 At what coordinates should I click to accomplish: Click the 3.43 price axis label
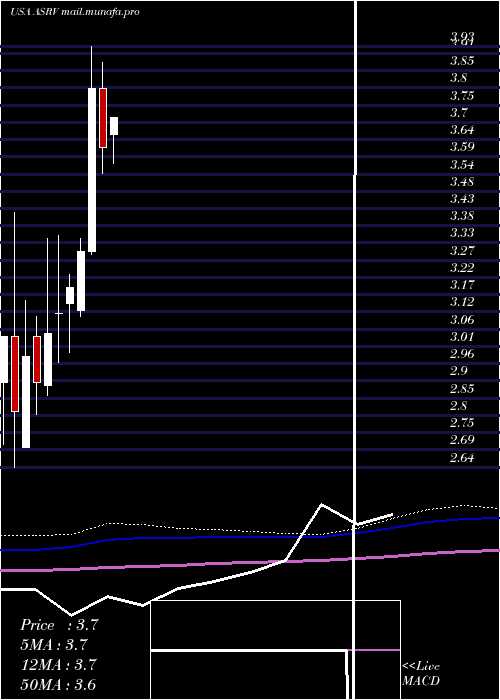tap(462, 199)
